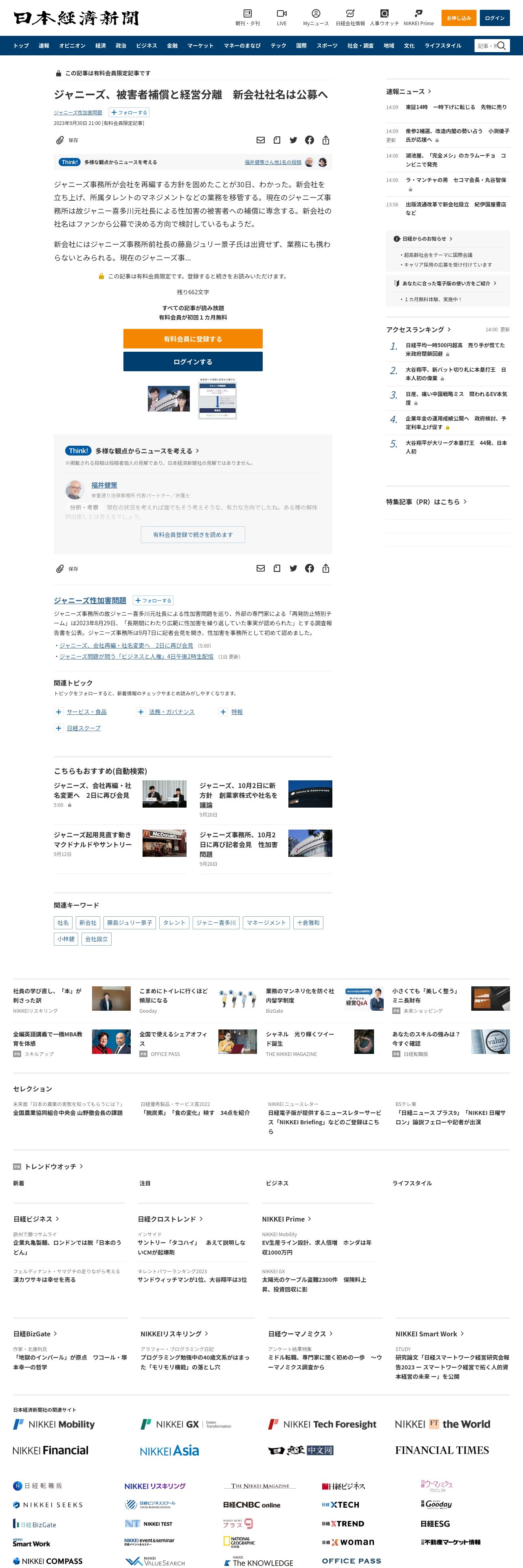Image resolution: width=523 pixels, height=1568 pixels.
Task: Expand the トレンドウオッチ chevron
Action: 81,1166
